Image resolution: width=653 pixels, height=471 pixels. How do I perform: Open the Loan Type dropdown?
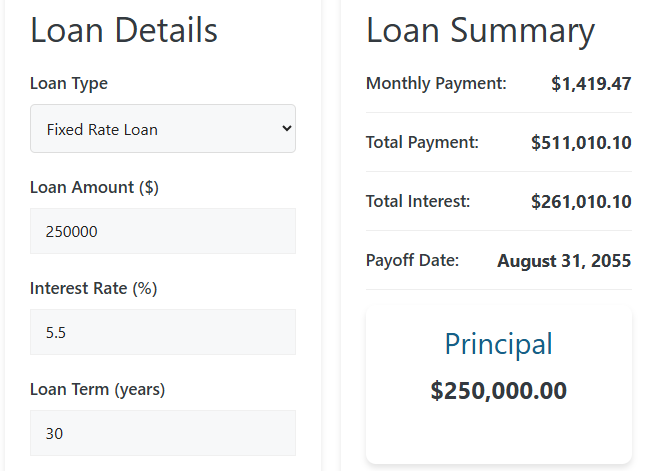click(x=163, y=129)
